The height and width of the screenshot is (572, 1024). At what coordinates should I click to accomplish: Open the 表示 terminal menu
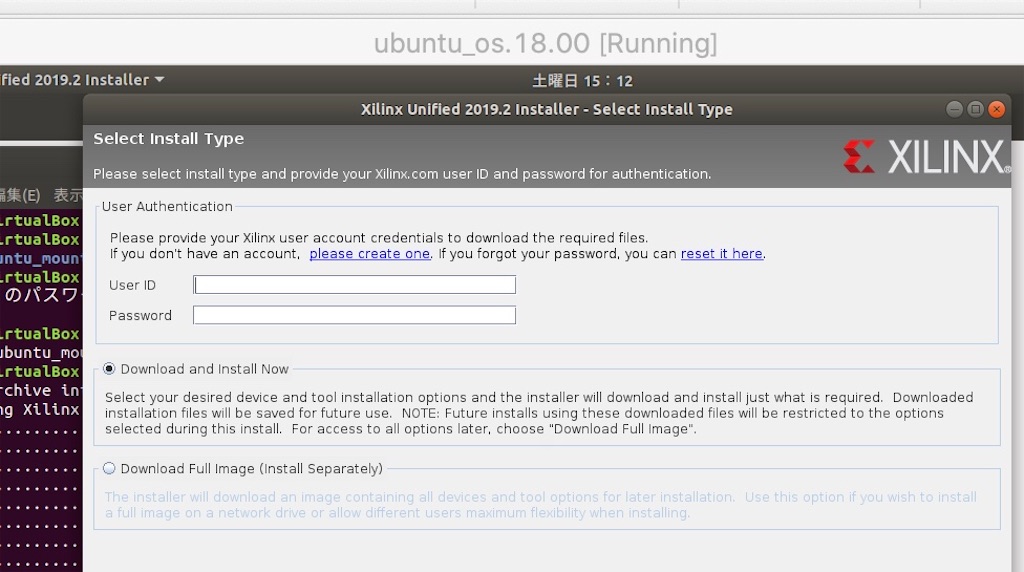pyautogui.click(x=68, y=195)
